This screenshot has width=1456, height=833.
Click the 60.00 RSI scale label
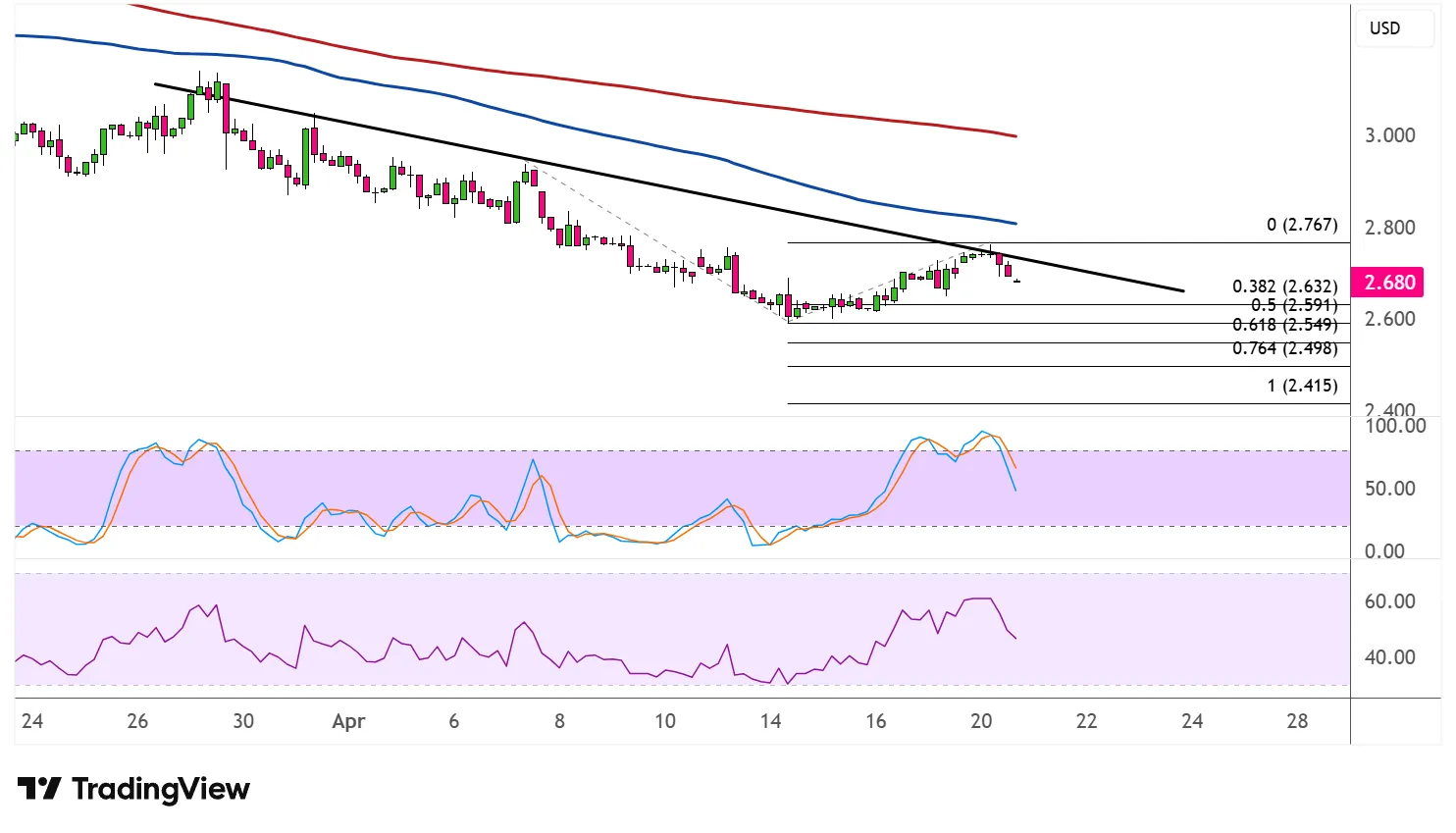click(x=1389, y=601)
